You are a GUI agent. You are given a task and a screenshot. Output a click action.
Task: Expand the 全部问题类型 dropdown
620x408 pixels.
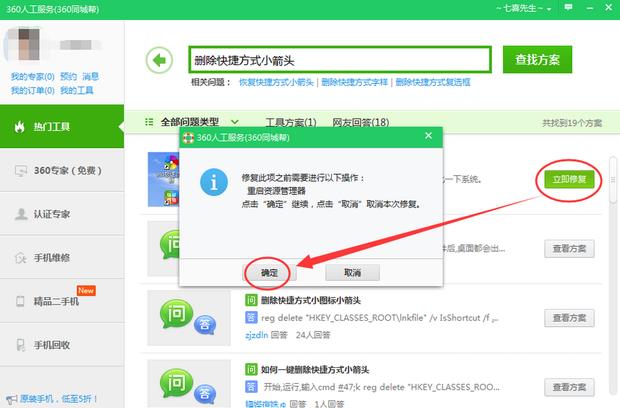coord(199,122)
